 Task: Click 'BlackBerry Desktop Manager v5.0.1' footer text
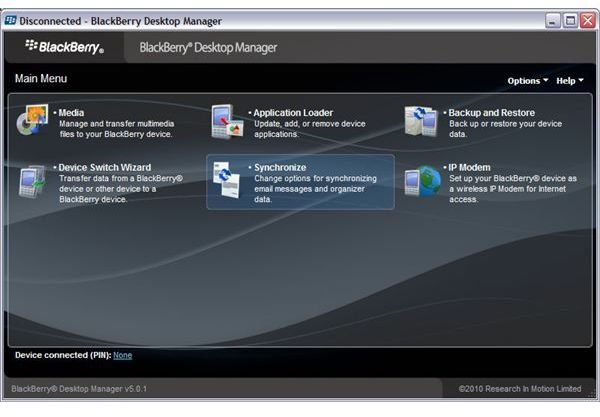[79, 389]
